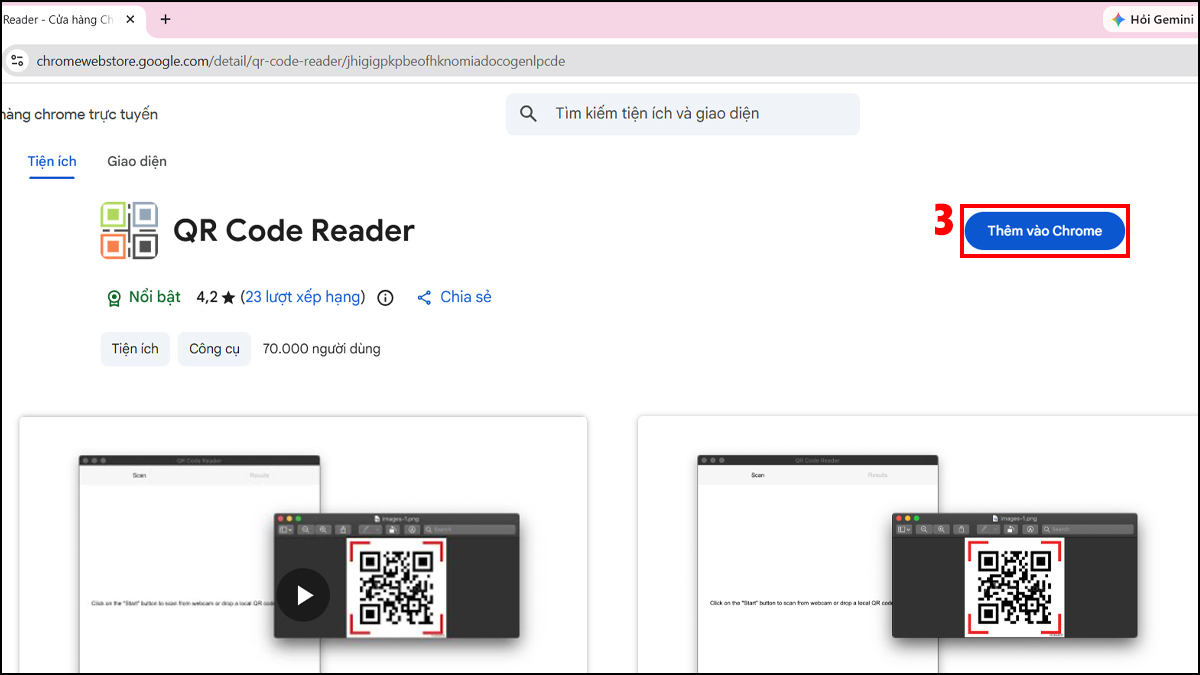Select the address bar URL
1200x675 pixels.
coord(301,61)
